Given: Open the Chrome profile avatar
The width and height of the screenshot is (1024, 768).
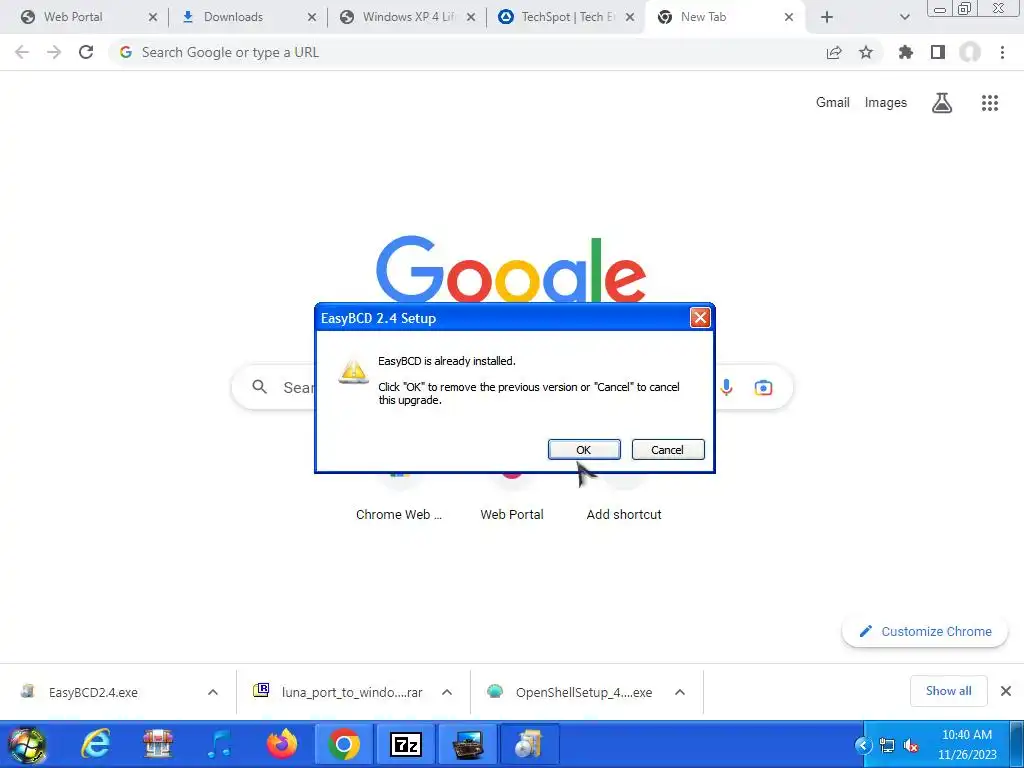Looking at the screenshot, I should click(x=970, y=52).
